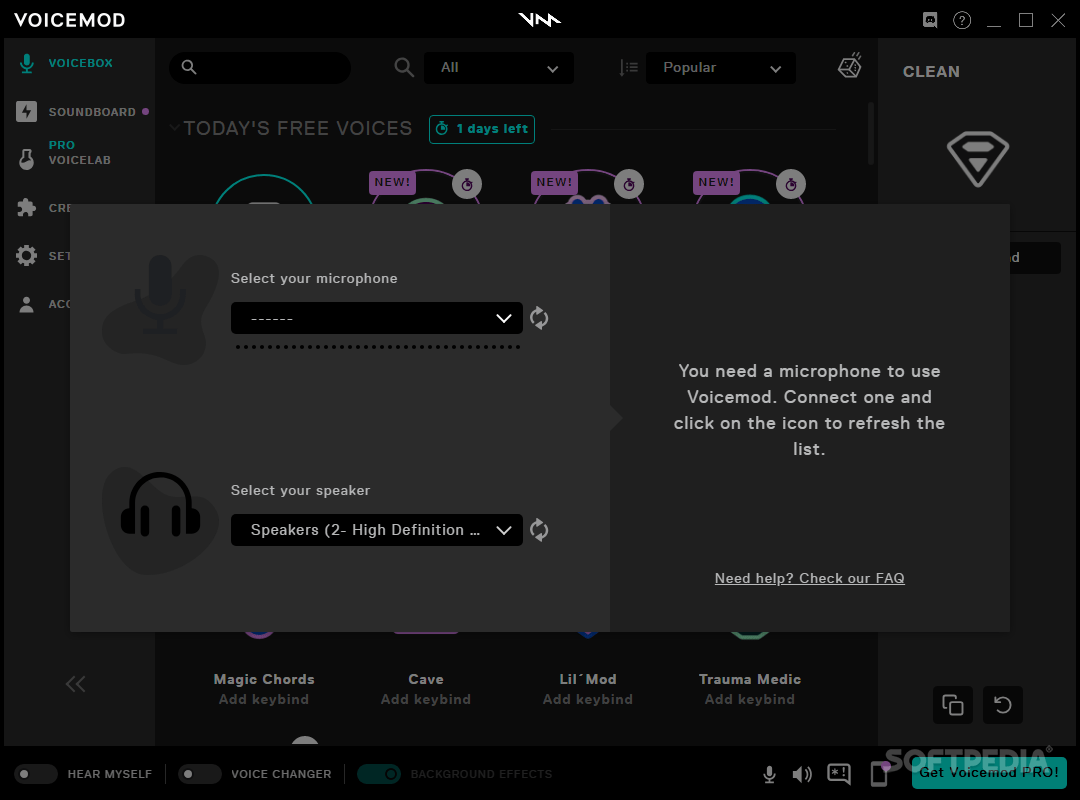This screenshot has width=1080, height=800.
Task: Open the Soundboard section
Action: coord(92,112)
